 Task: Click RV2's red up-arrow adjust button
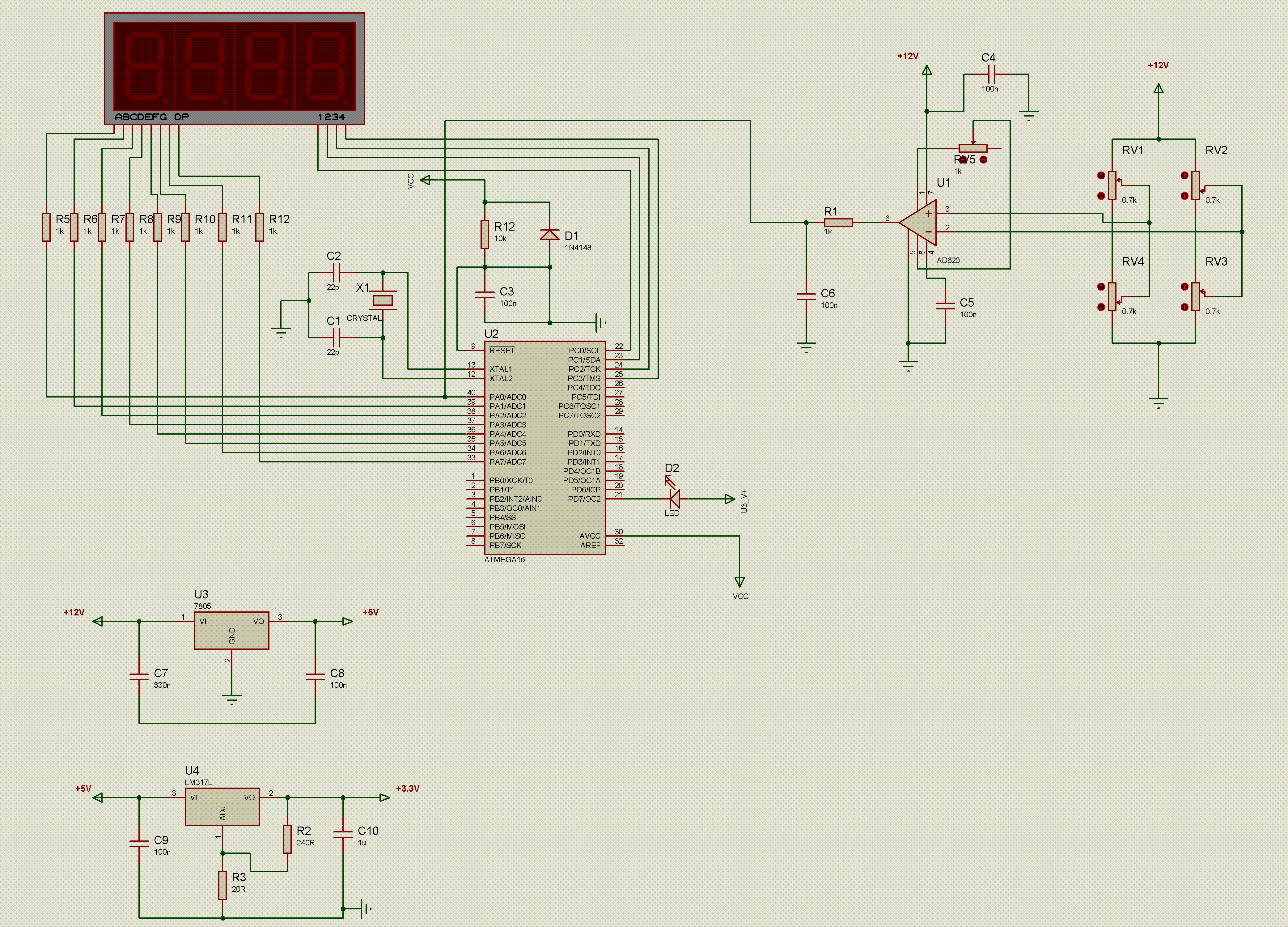(1185, 176)
